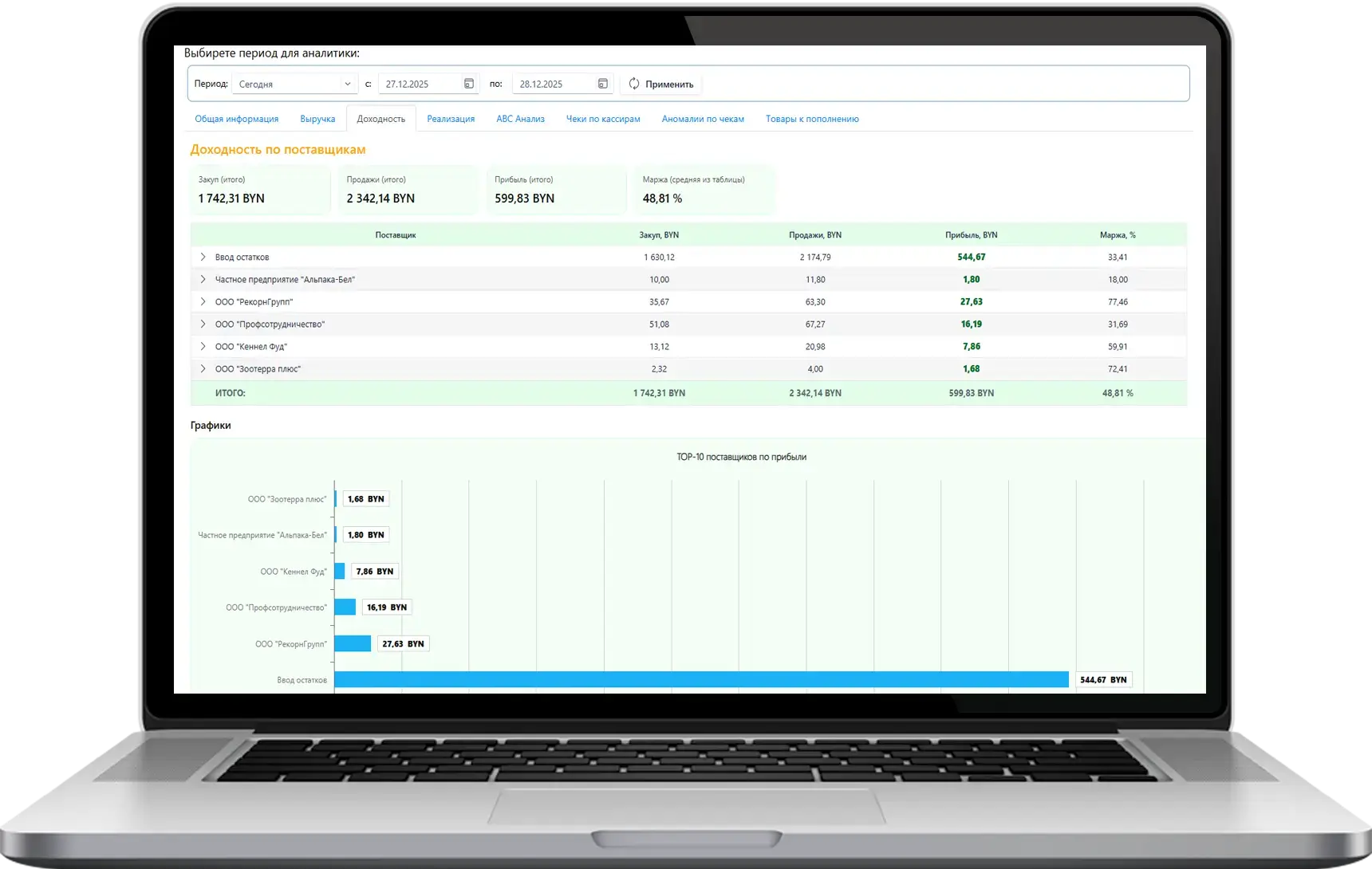1372x869 pixels.
Task: Expand the Ввод остатков supplier row
Action: (x=203, y=257)
